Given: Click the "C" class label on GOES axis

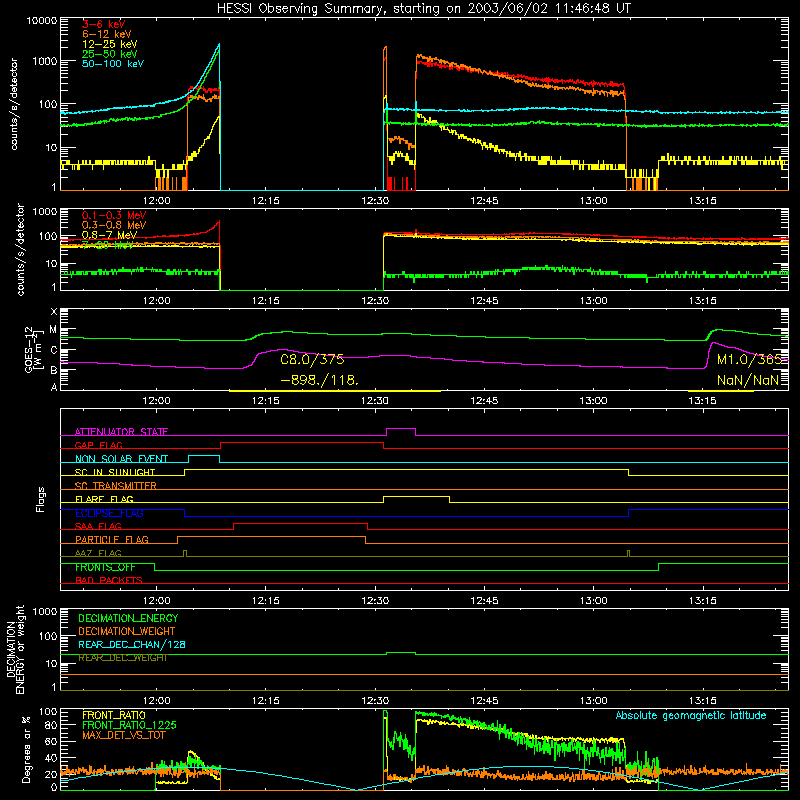Looking at the screenshot, I should 54,350.
